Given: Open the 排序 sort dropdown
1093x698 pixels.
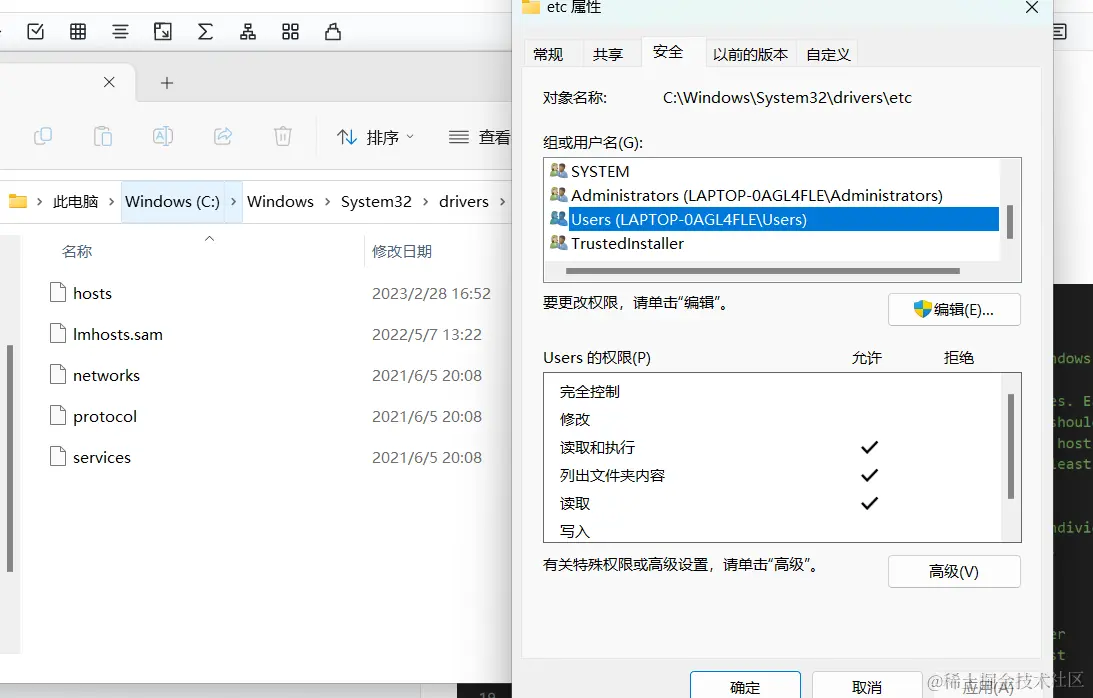Looking at the screenshot, I should (x=376, y=137).
